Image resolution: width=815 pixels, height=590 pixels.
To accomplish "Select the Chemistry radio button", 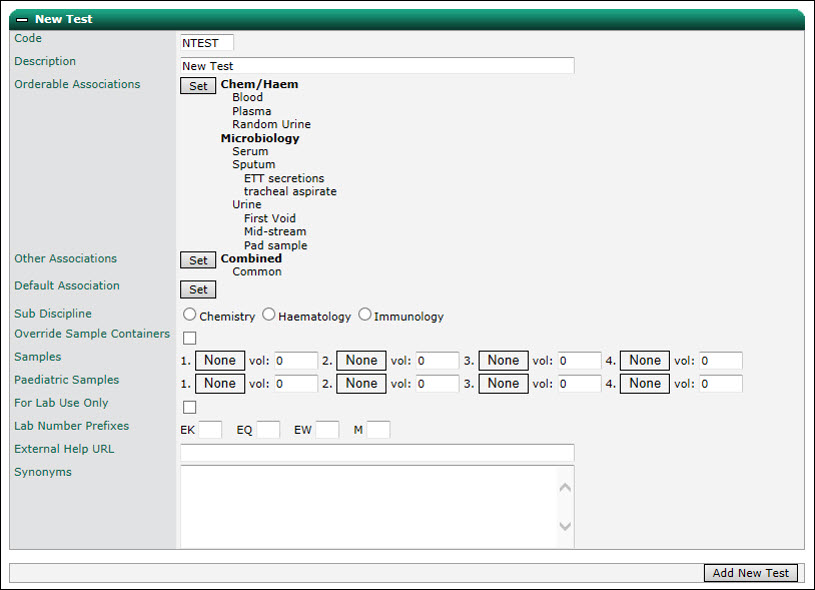I will 189,314.
